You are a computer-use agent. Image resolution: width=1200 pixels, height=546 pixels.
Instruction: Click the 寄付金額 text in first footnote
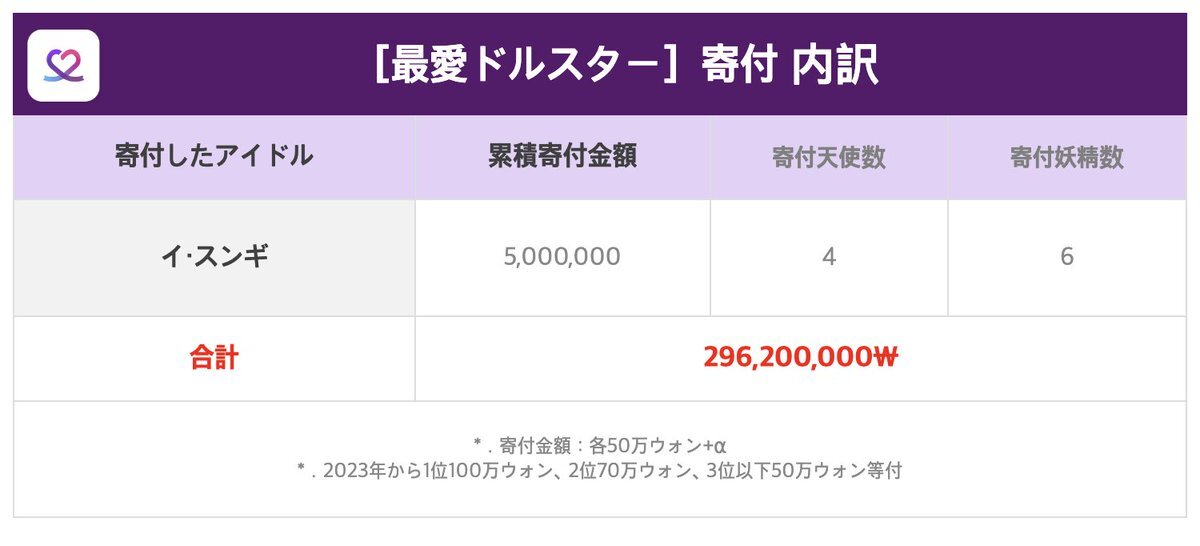539,444
